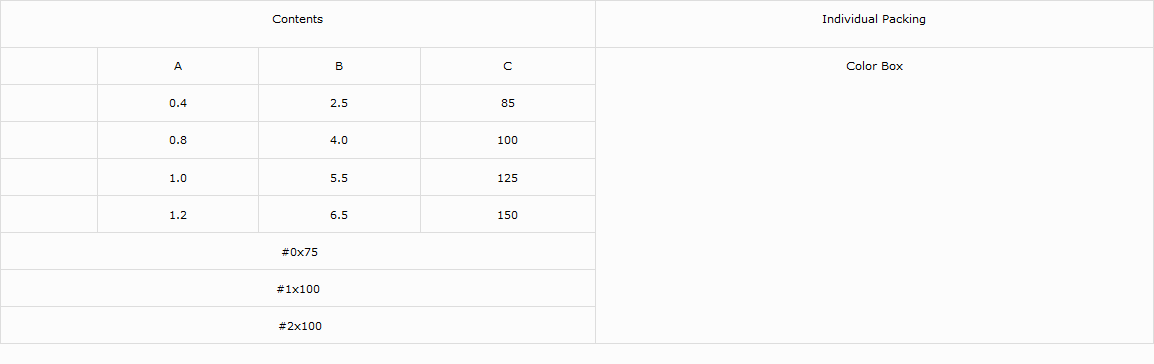Viewport: 1154px width, 364px height.
Task: Select the #1x100 row
Action: click(x=297, y=288)
